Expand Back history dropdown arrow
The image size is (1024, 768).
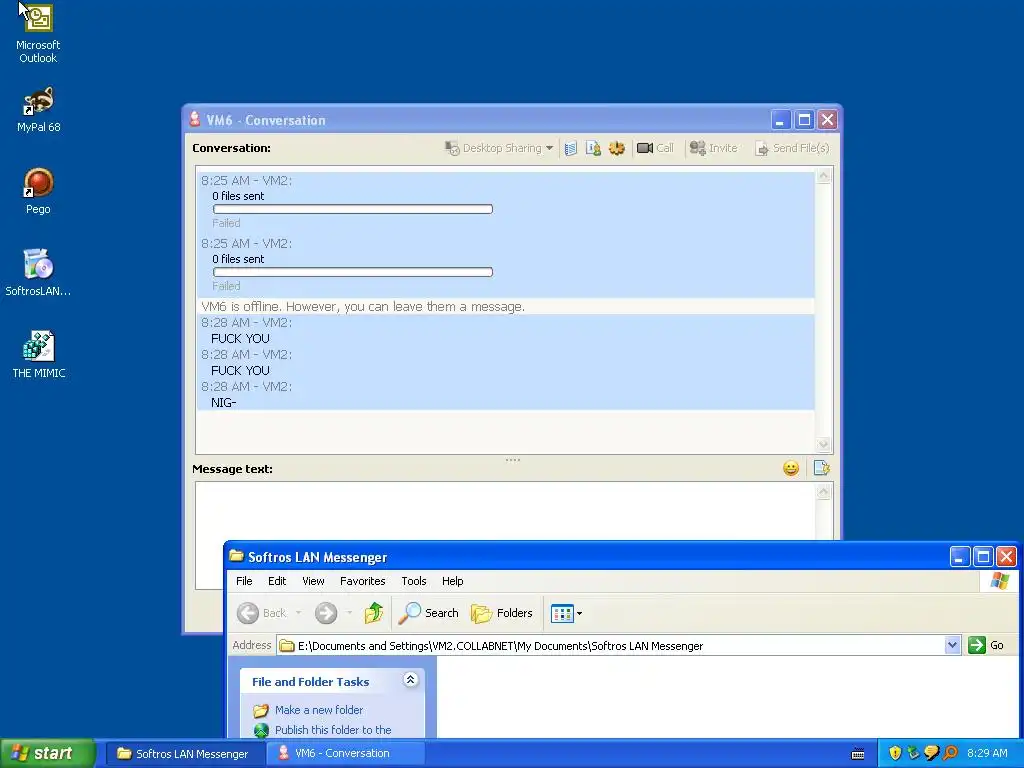coord(298,613)
